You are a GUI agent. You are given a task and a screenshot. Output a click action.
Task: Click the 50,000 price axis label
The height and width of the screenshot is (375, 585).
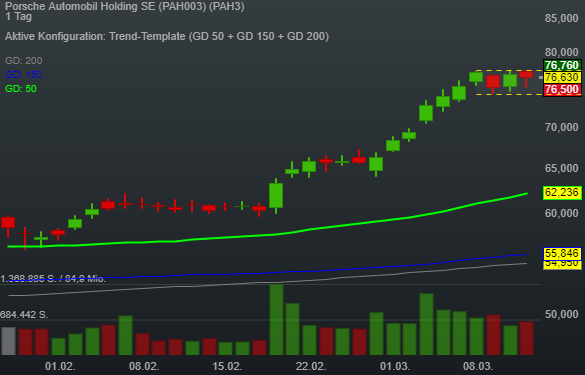click(561, 315)
